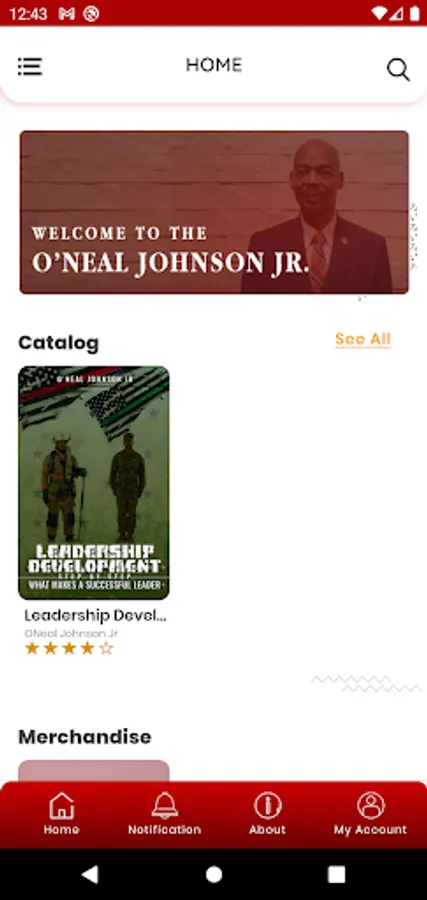Select the Home house icon
Viewport: 427px width, 900px height.
(61, 805)
